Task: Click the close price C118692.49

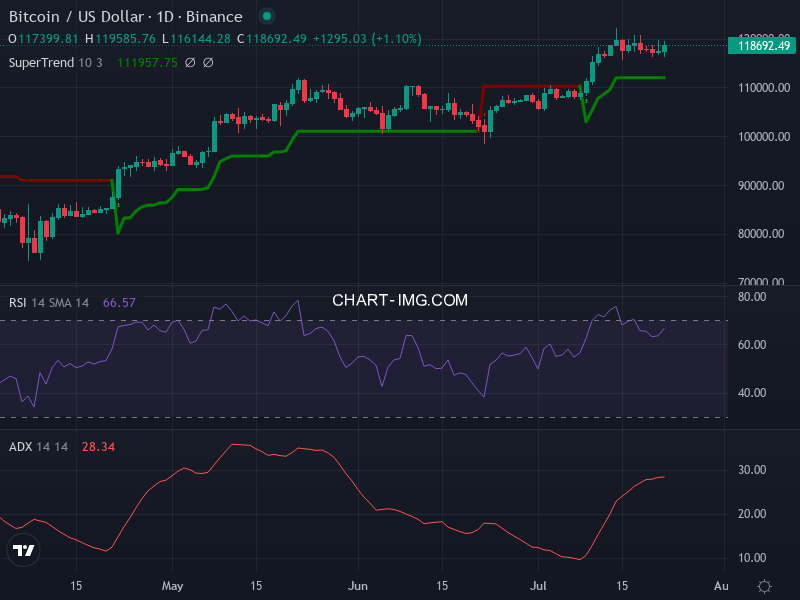Action: (x=271, y=39)
